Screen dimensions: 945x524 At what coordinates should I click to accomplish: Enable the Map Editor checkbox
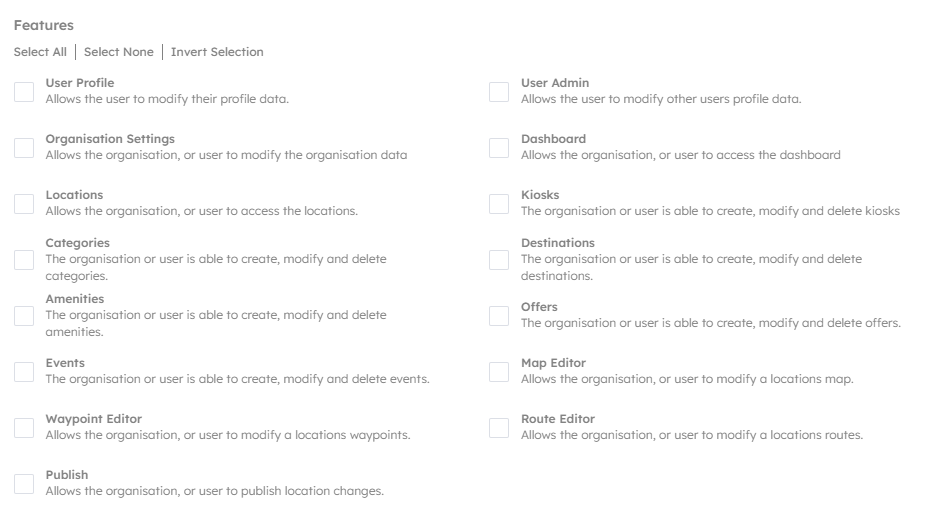[499, 372]
